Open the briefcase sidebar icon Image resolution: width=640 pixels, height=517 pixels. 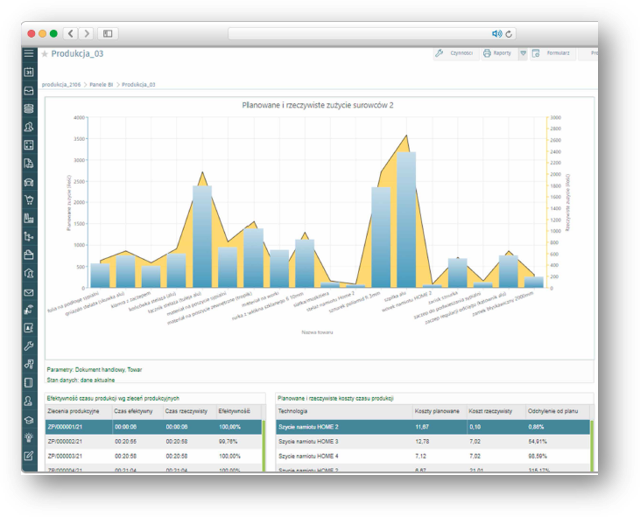29,255
